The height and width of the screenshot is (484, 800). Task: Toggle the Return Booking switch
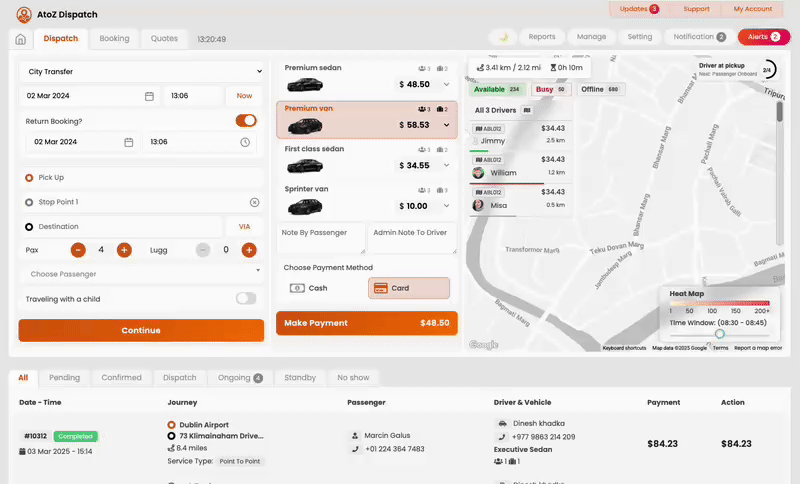pos(246,121)
